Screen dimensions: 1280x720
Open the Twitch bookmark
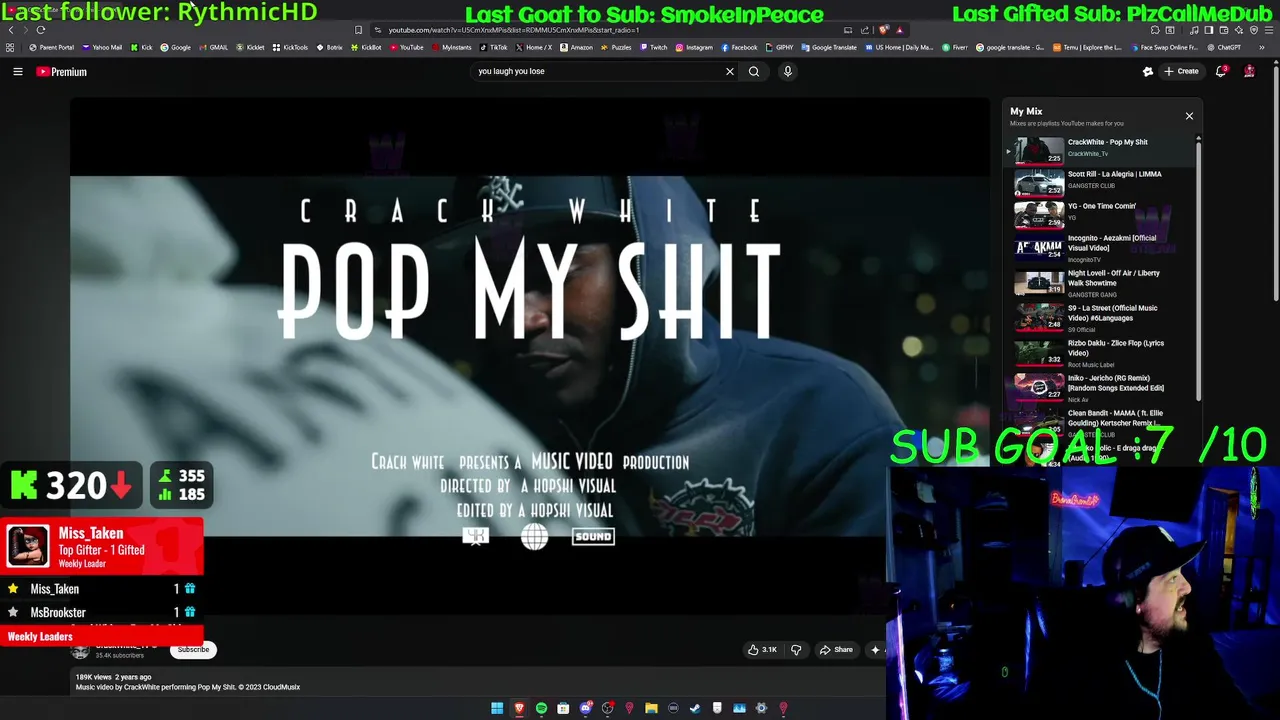(x=653, y=47)
